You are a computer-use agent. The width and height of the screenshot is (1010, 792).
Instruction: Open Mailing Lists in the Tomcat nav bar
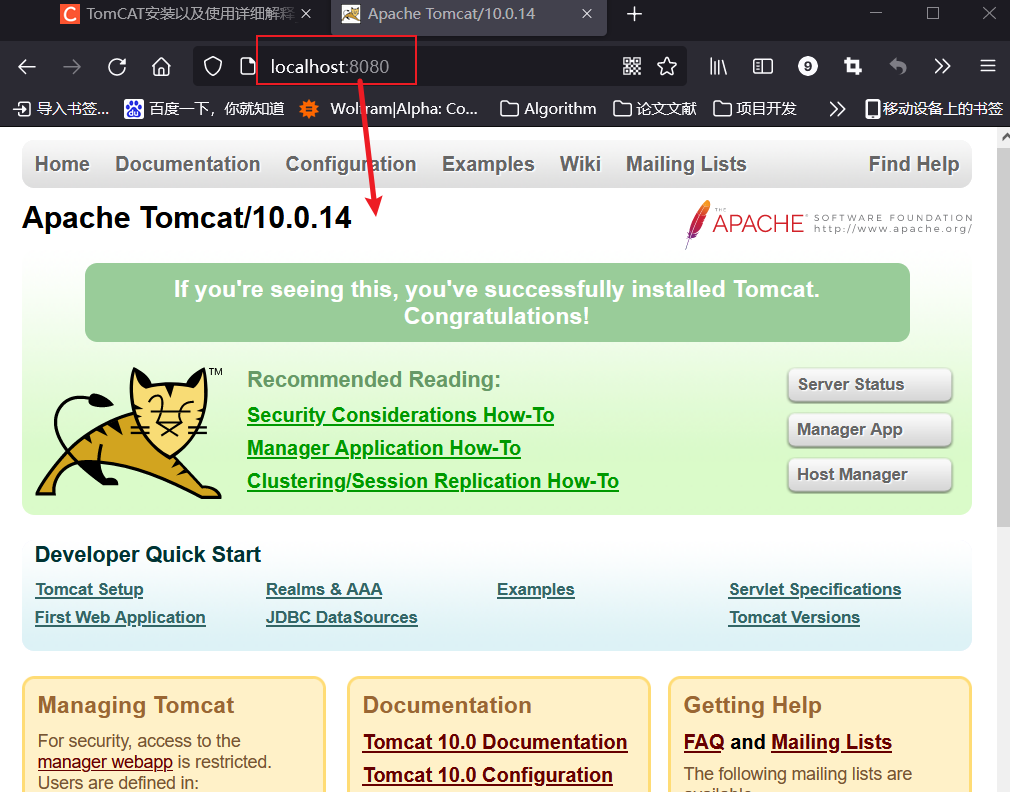(686, 164)
